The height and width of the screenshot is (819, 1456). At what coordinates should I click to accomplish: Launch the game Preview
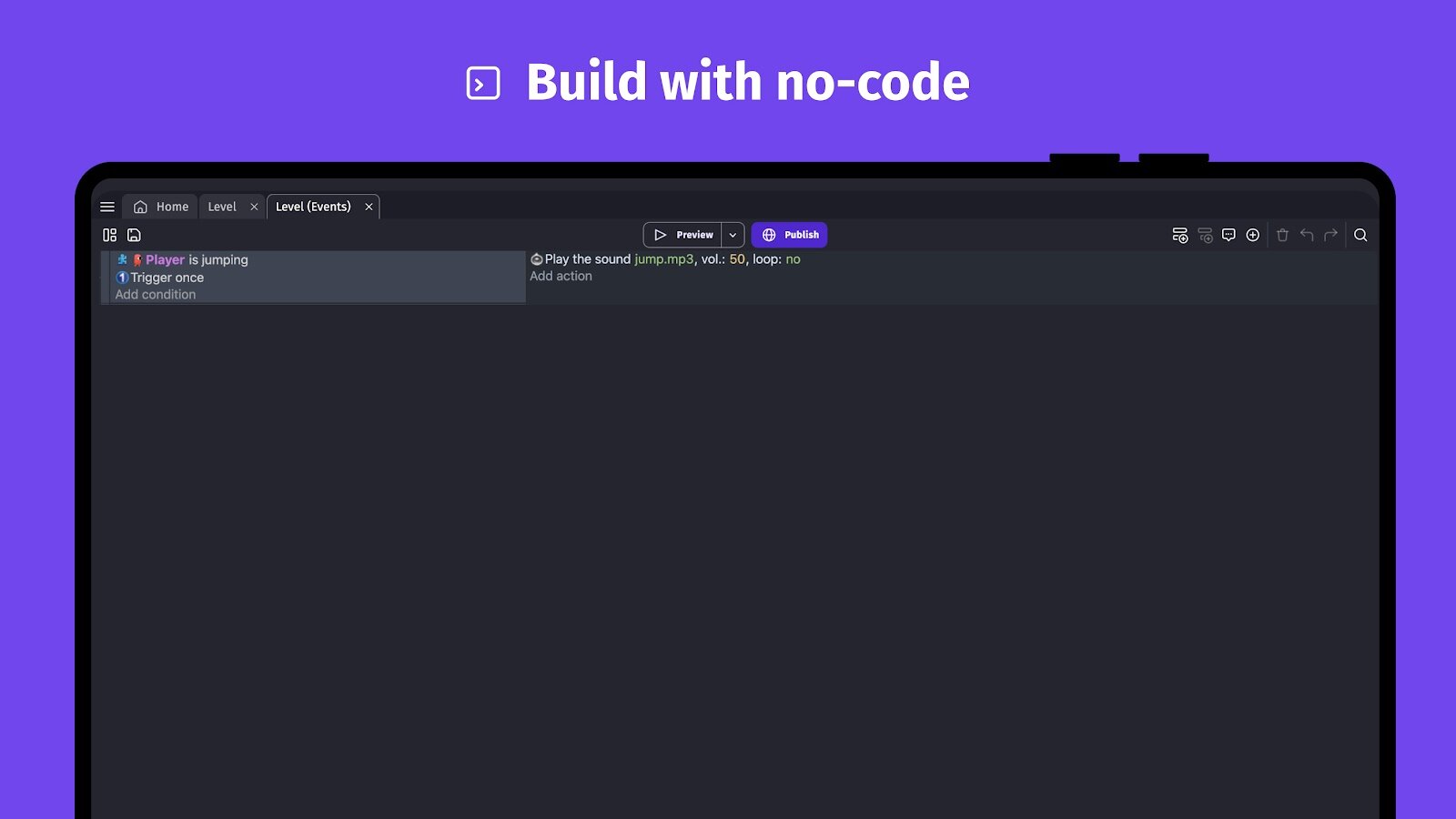(682, 235)
